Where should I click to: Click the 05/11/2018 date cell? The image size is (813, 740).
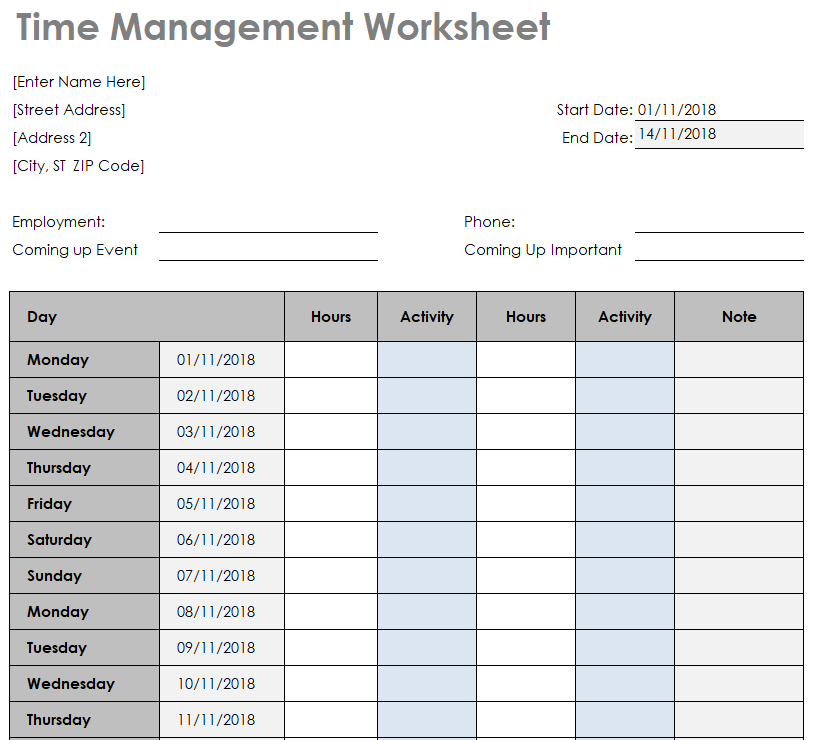[x=222, y=504]
